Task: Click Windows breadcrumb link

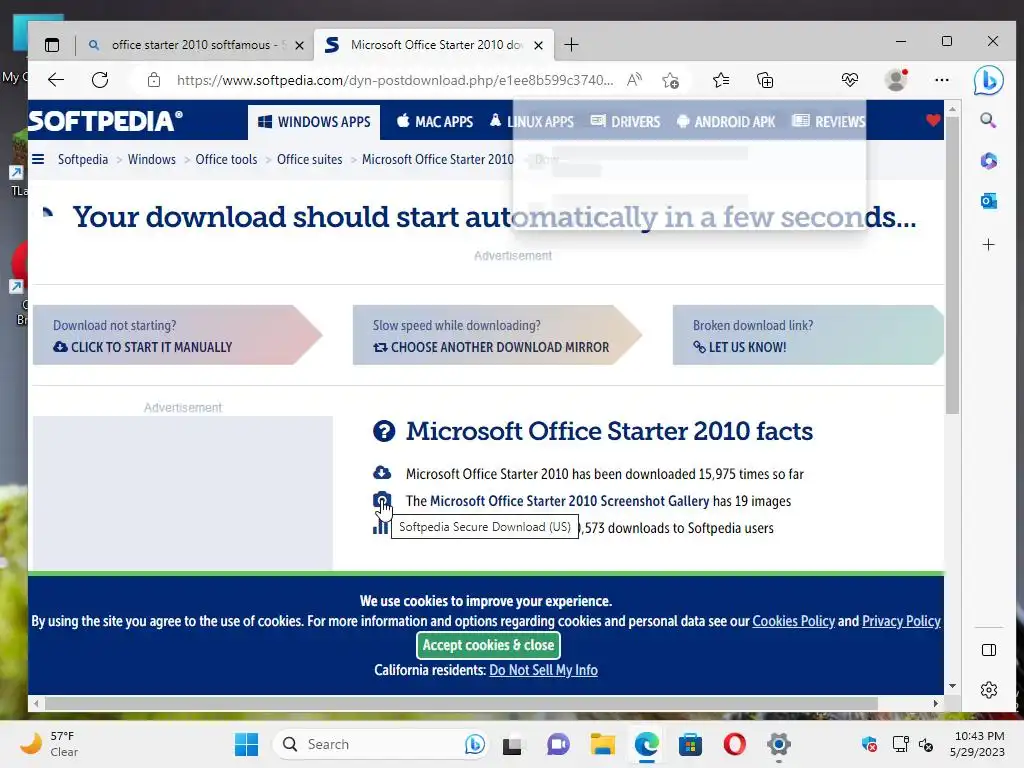Action: click(152, 159)
